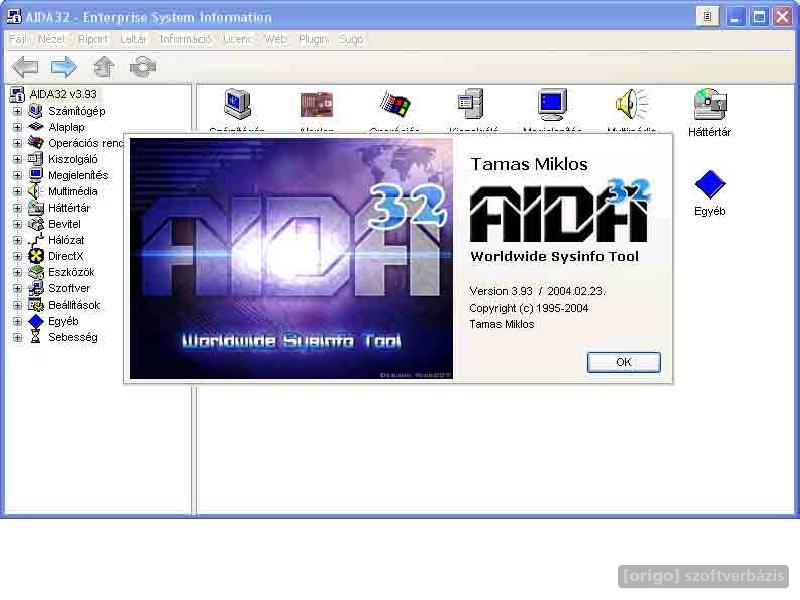
Task: Go back with the left arrow toolbar button
Action: click(25, 67)
